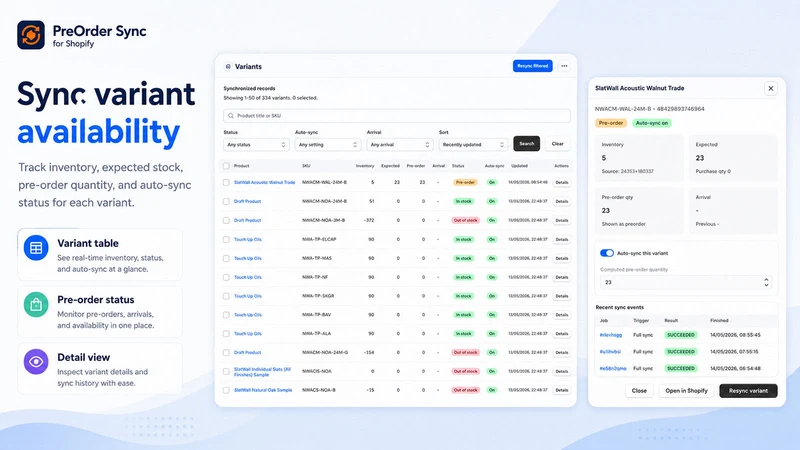Open sync job link finished at 06:54:48
Screen dimensions: 800x450
[x=613, y=368]
